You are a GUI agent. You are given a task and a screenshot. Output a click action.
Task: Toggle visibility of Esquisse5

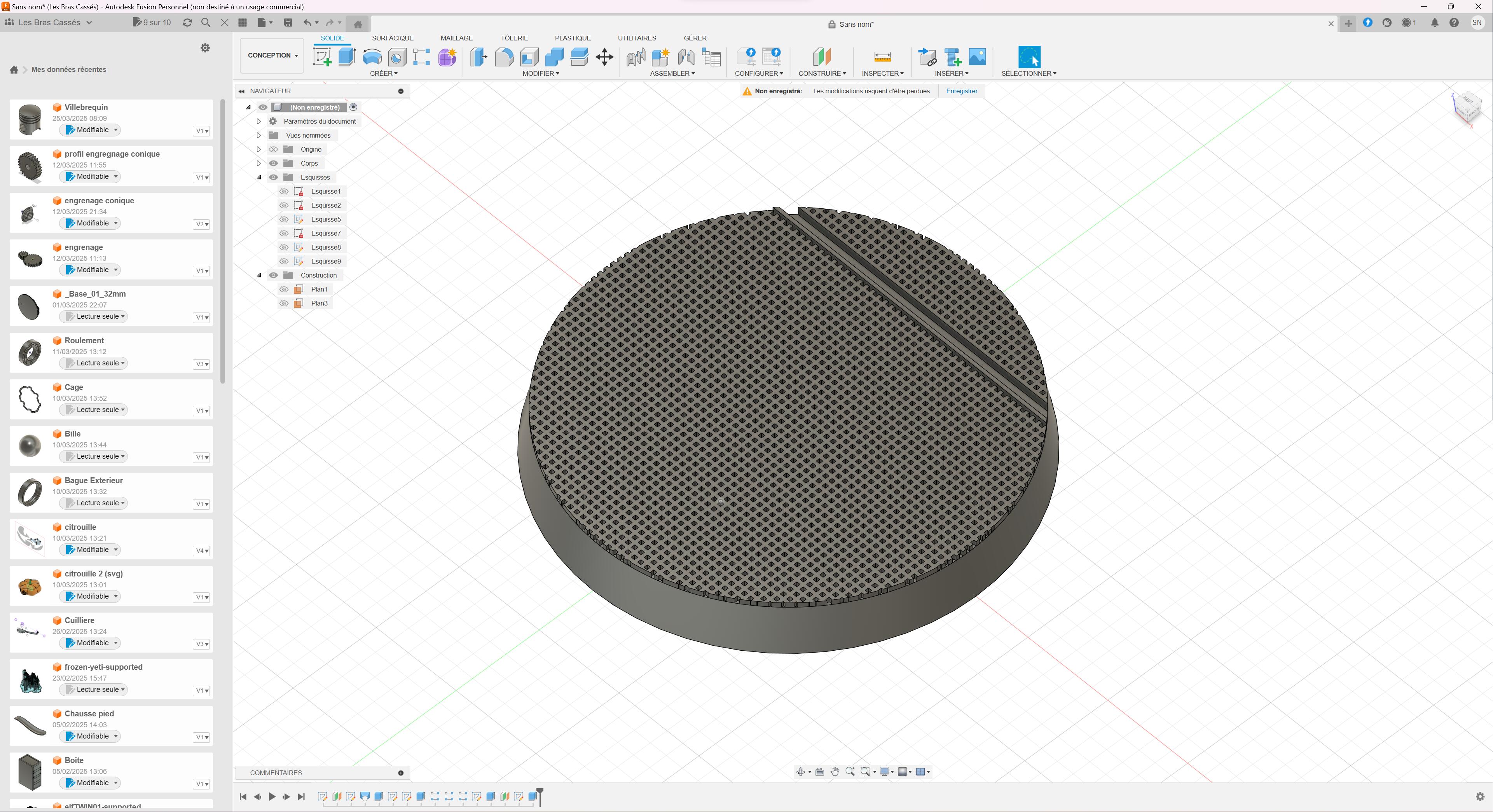click(x=284, y=219)
